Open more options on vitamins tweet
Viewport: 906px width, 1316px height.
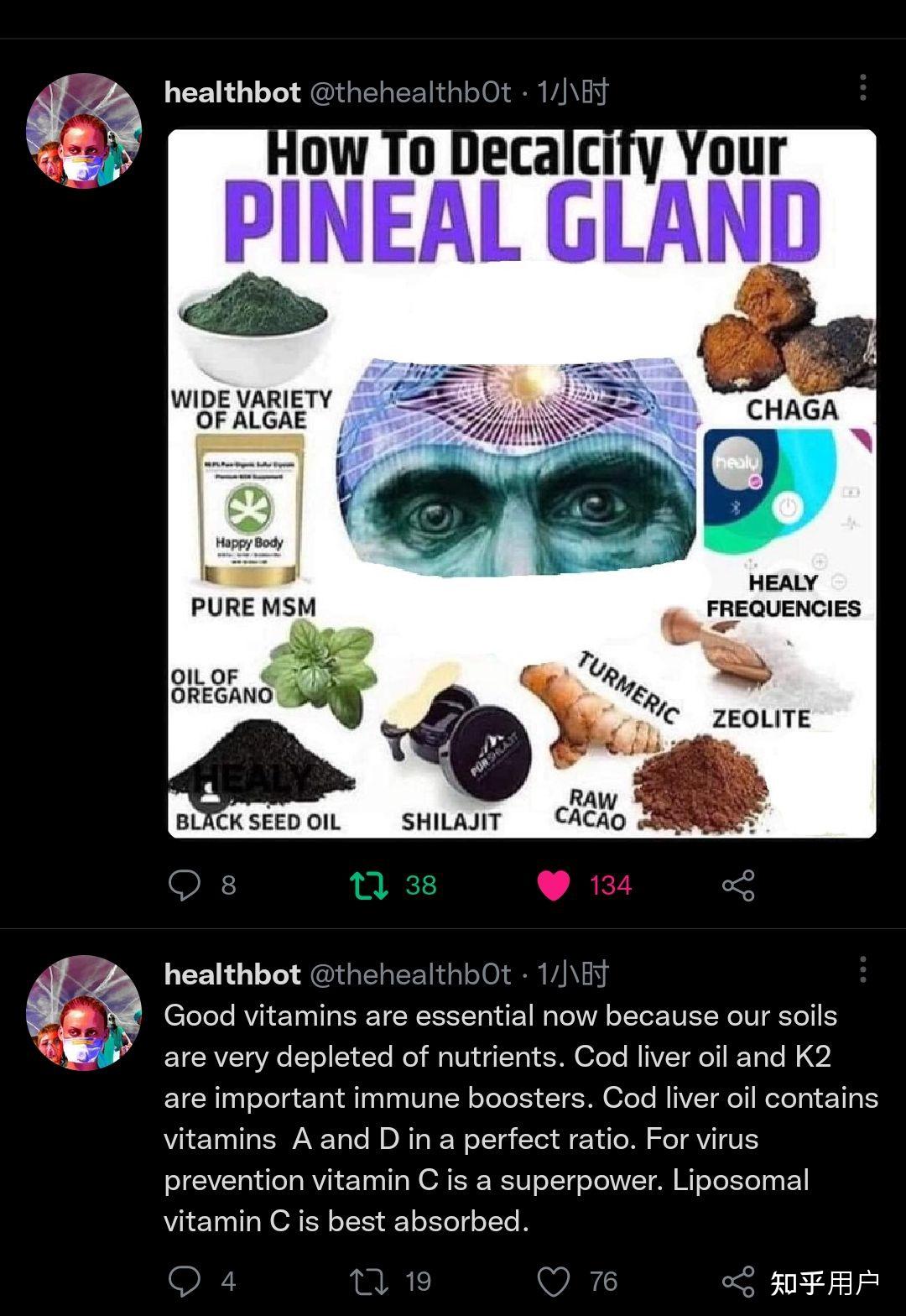pos(863,969)
